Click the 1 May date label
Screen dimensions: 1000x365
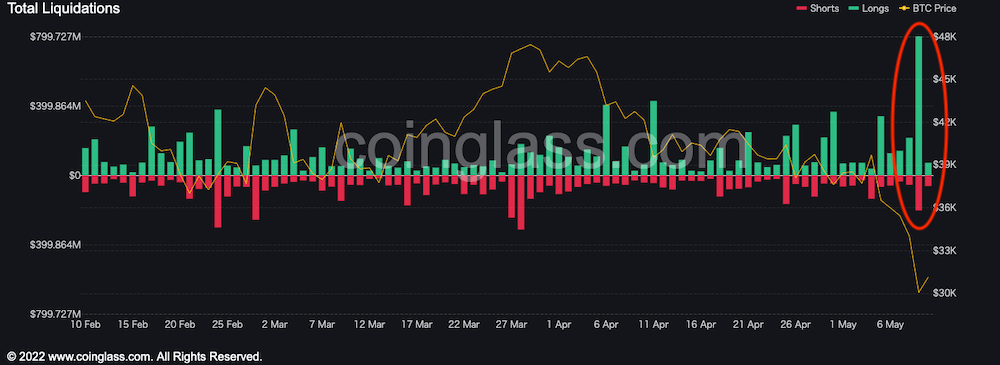pyautogui.click(x=842, y=325)
